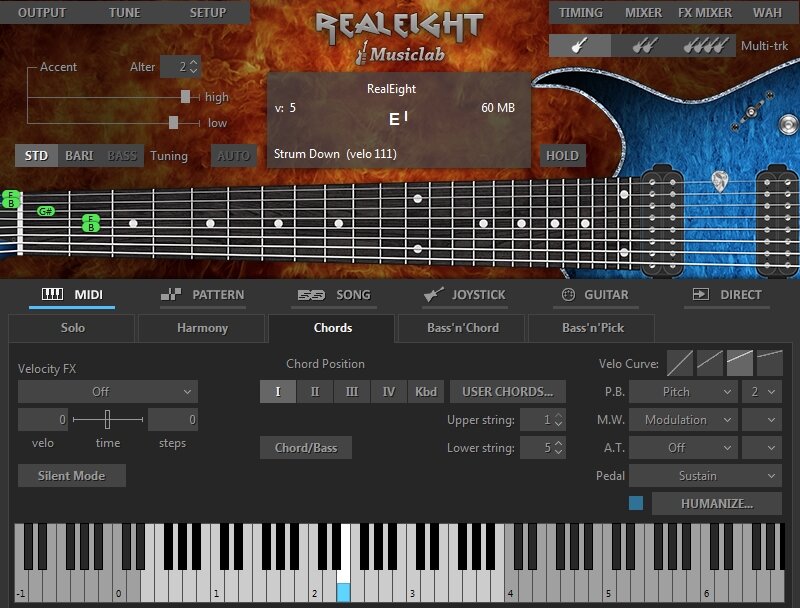The image size is (800, 608).
Task: Switch to the Harmony tab
Action: pos(202,328)
